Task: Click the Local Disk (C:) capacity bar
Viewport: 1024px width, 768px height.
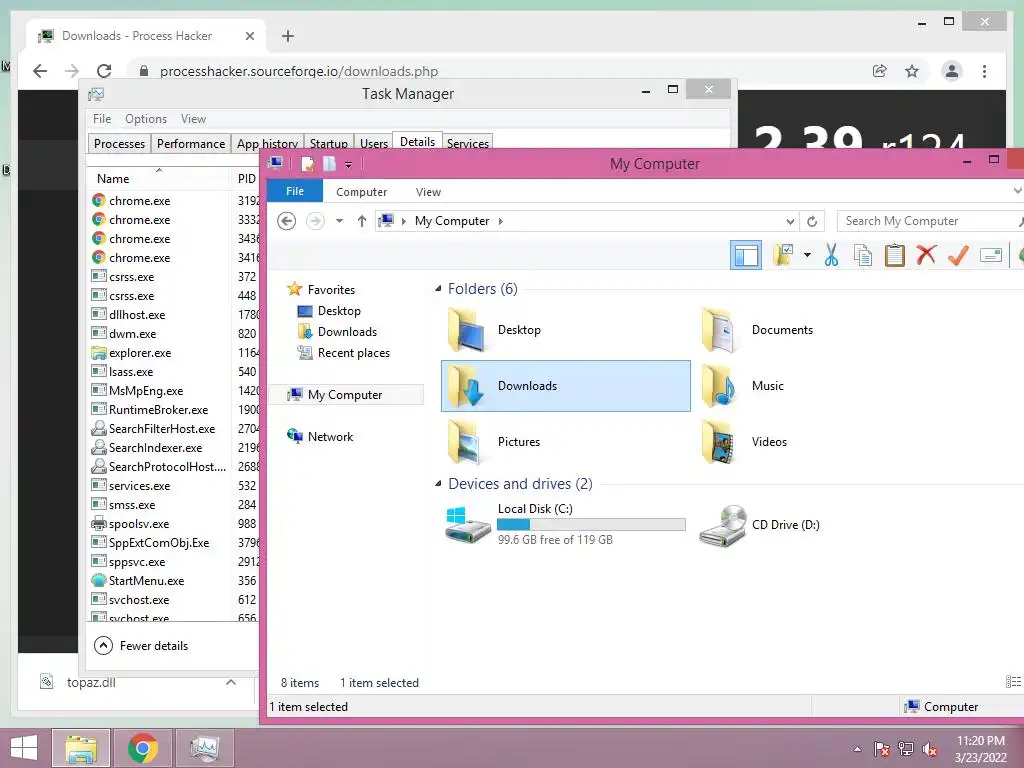Action: (591, 524)
